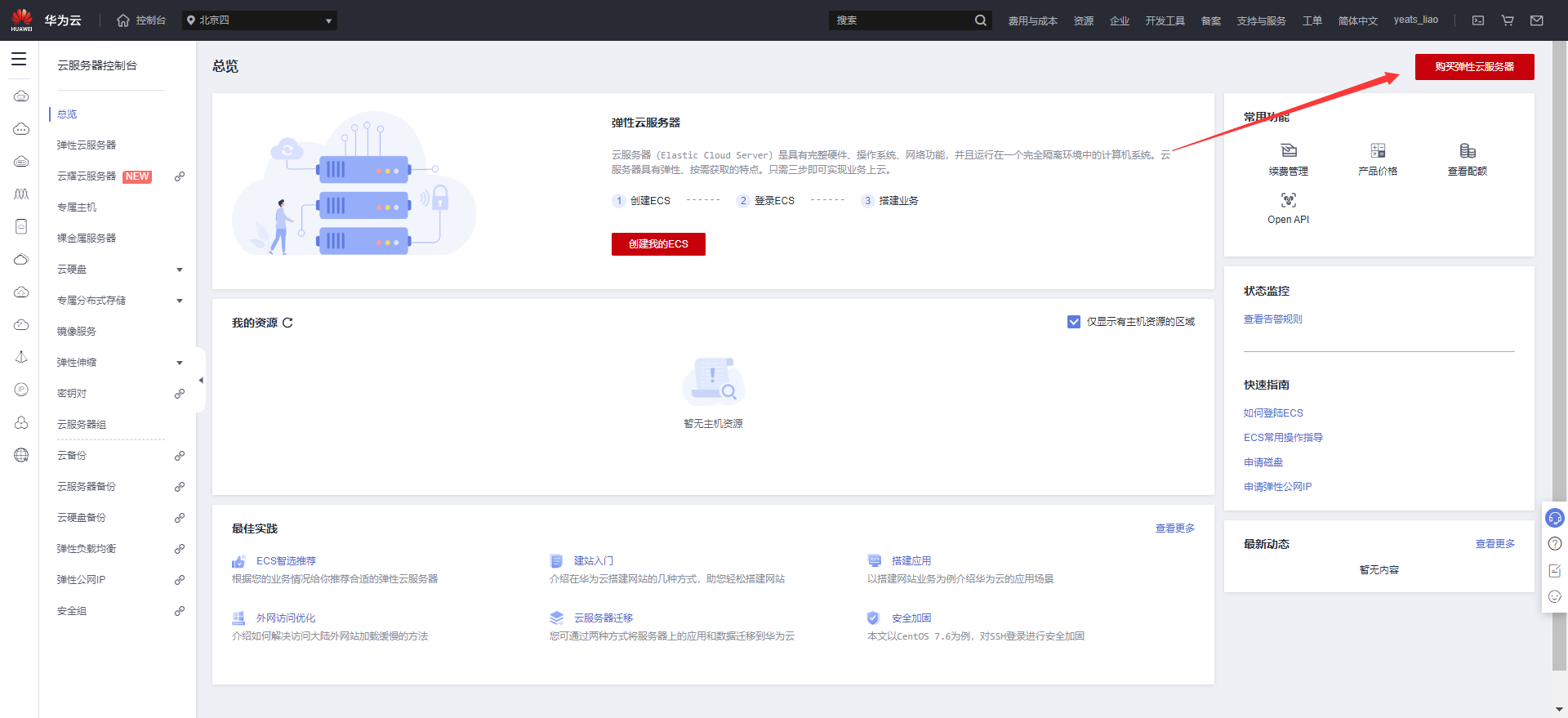Open 支持与服务 in top navigation

click(x=1261, y=20)
